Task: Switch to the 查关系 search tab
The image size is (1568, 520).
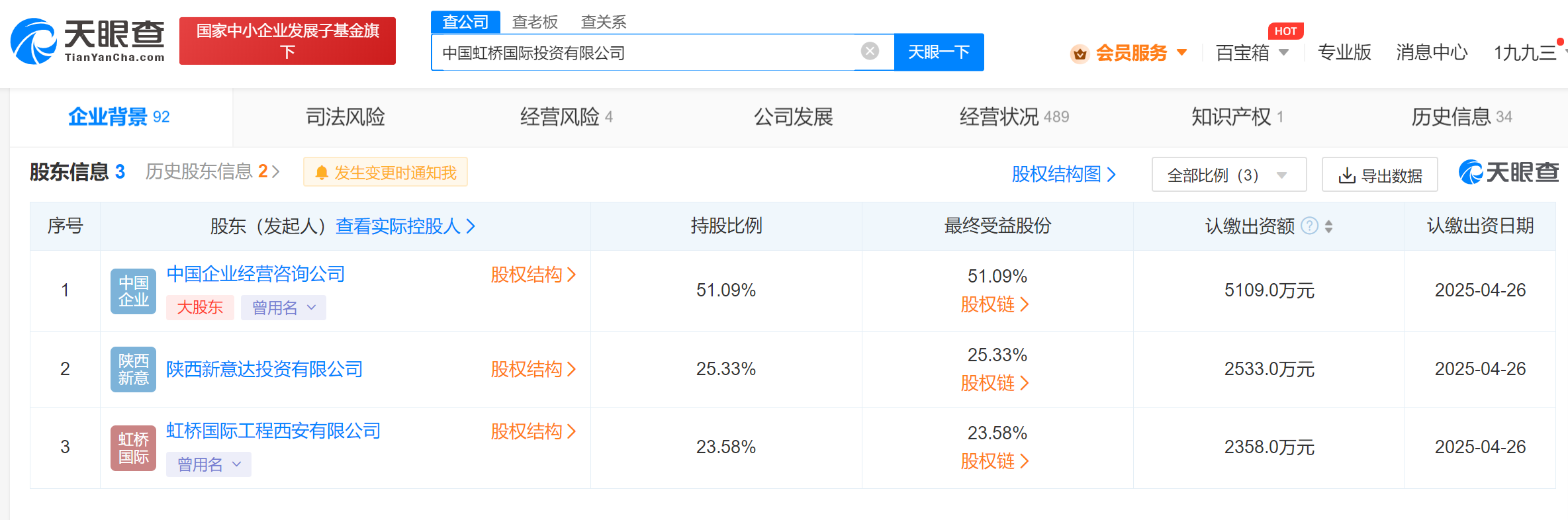Action: pyautogui.click(x=603, y=22)
